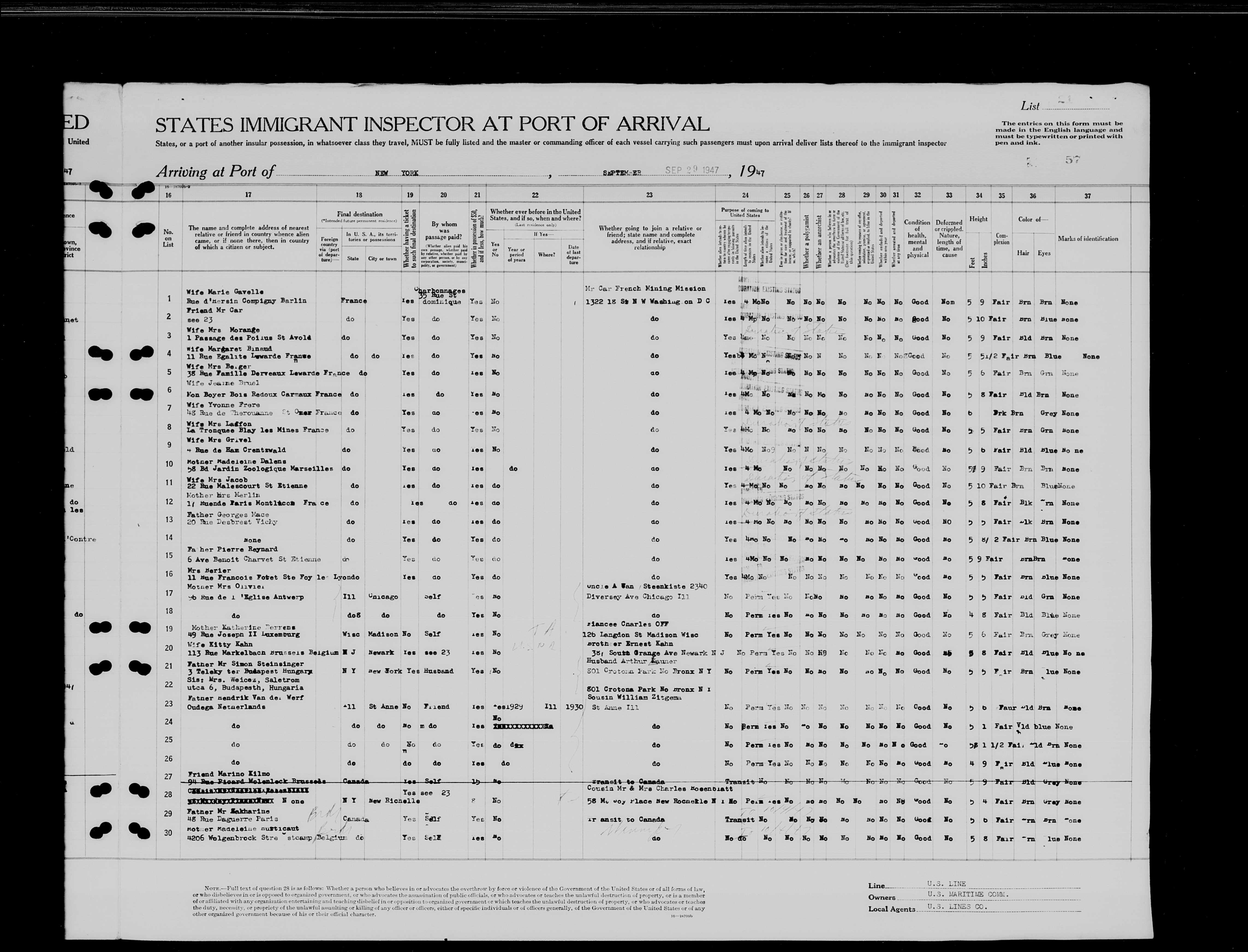Click the "Purpose of coming to United States" header

coord(745,213)
